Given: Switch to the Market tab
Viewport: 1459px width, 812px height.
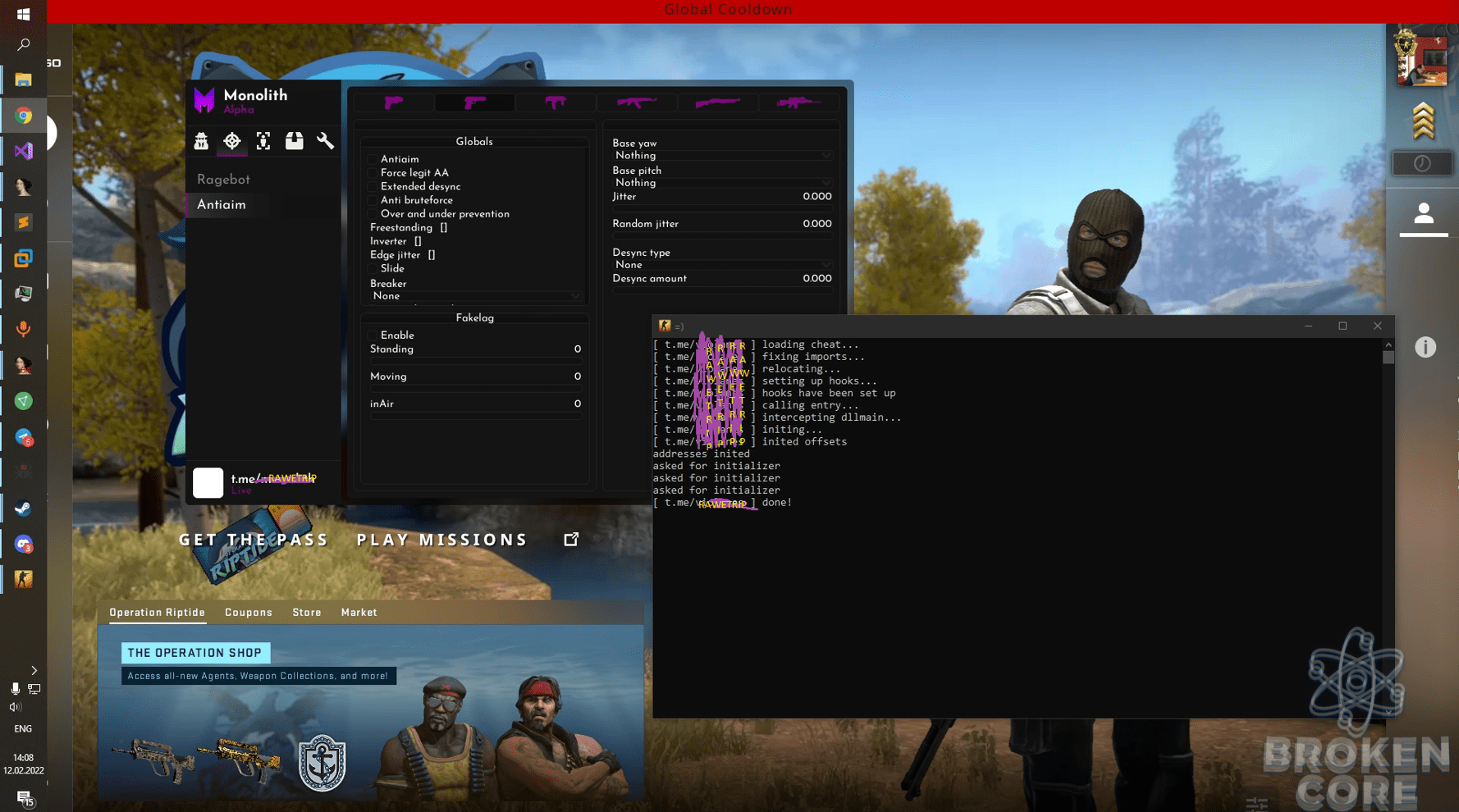Looking at the screenshot, I should tap(359, 613).
